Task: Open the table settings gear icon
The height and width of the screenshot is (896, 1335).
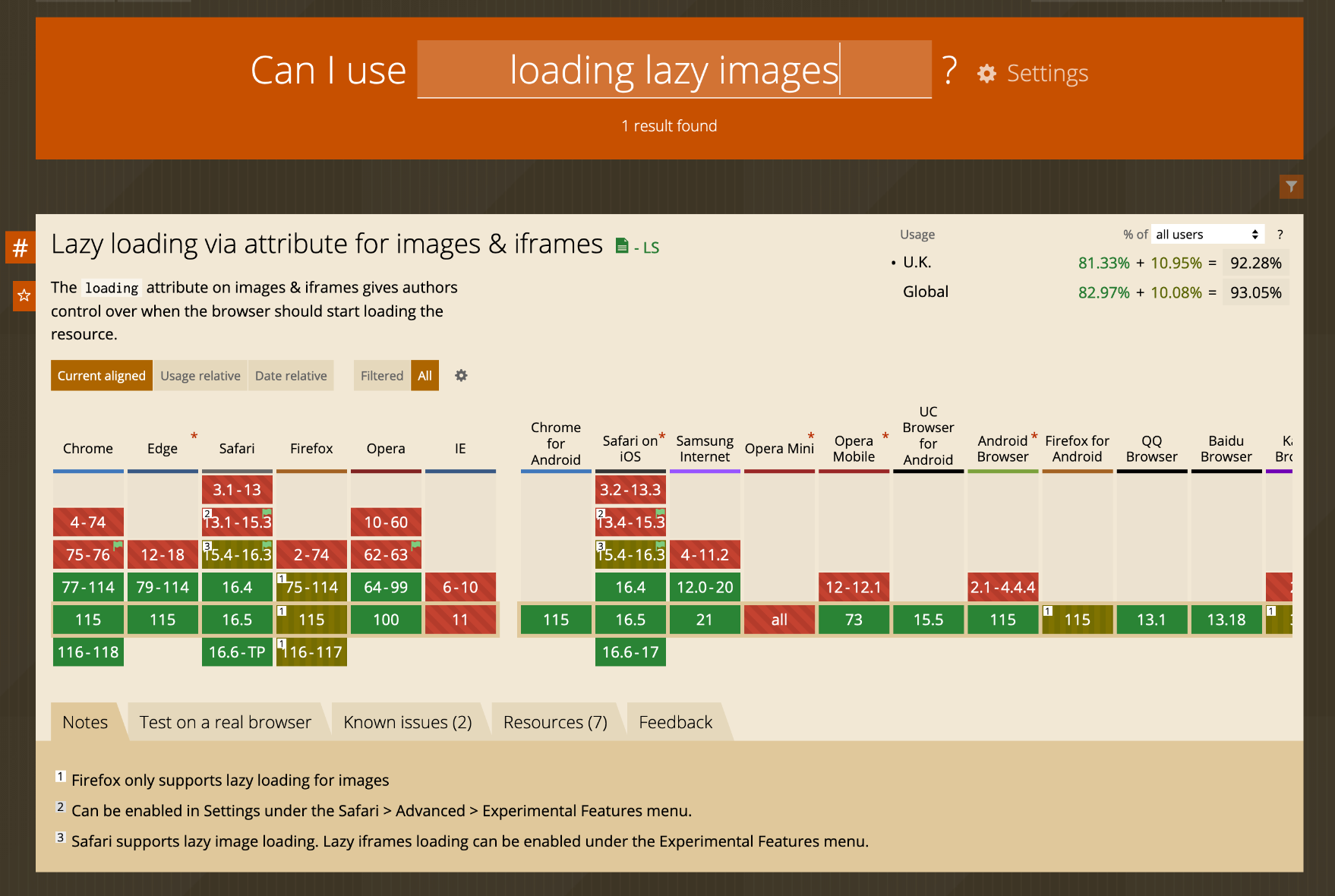Action: pos(461,375)
